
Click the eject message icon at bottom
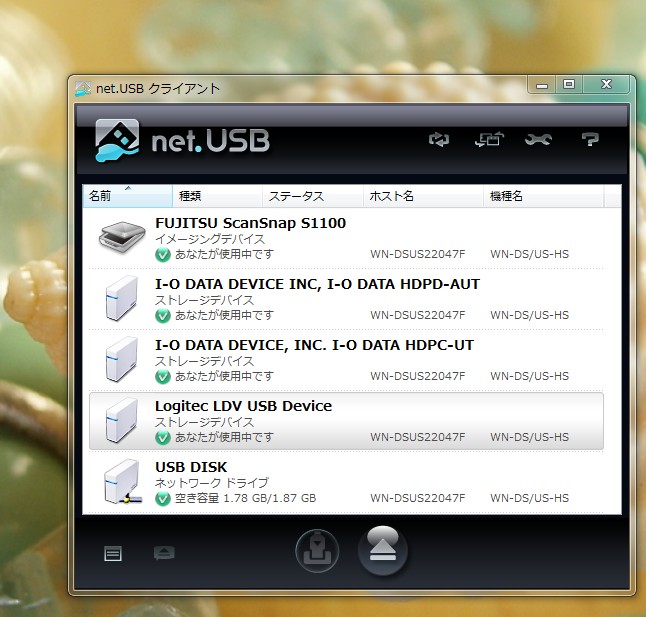[164, 553]
